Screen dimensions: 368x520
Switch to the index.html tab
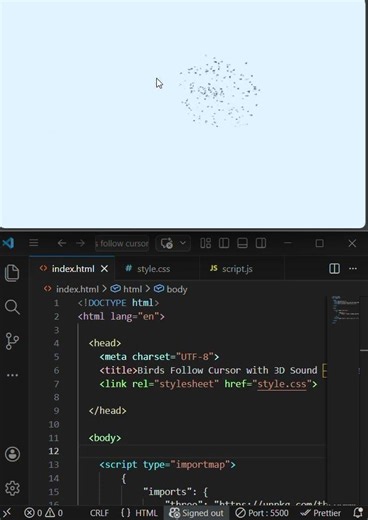[x=73, y=269]
